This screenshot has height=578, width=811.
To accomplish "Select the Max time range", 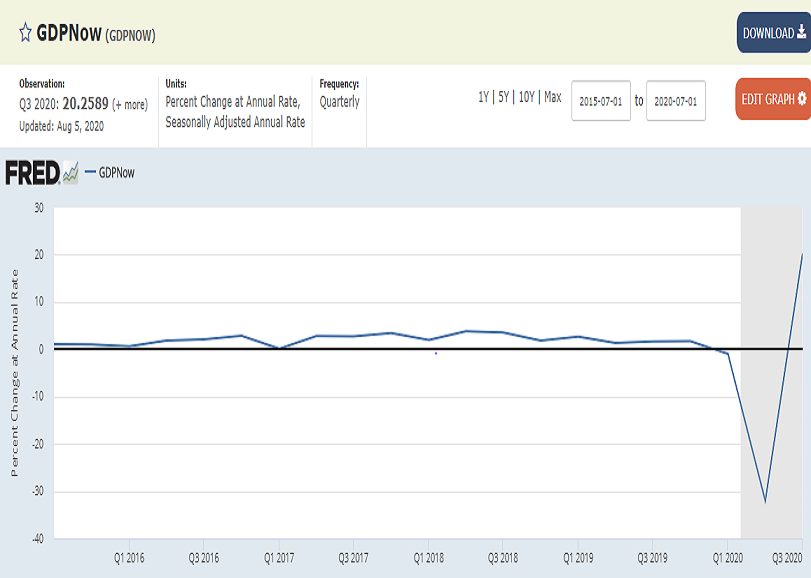I will [552, 98].
